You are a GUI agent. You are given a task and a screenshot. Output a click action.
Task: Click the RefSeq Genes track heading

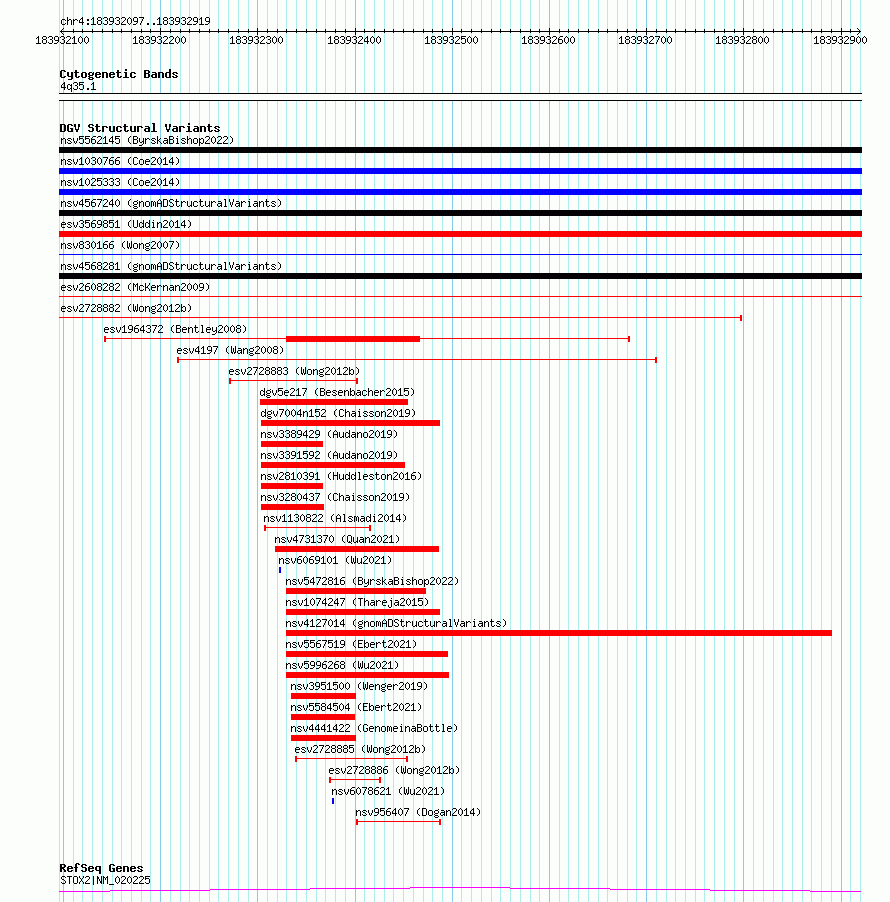pyautogui.click(x=101, y=868)
